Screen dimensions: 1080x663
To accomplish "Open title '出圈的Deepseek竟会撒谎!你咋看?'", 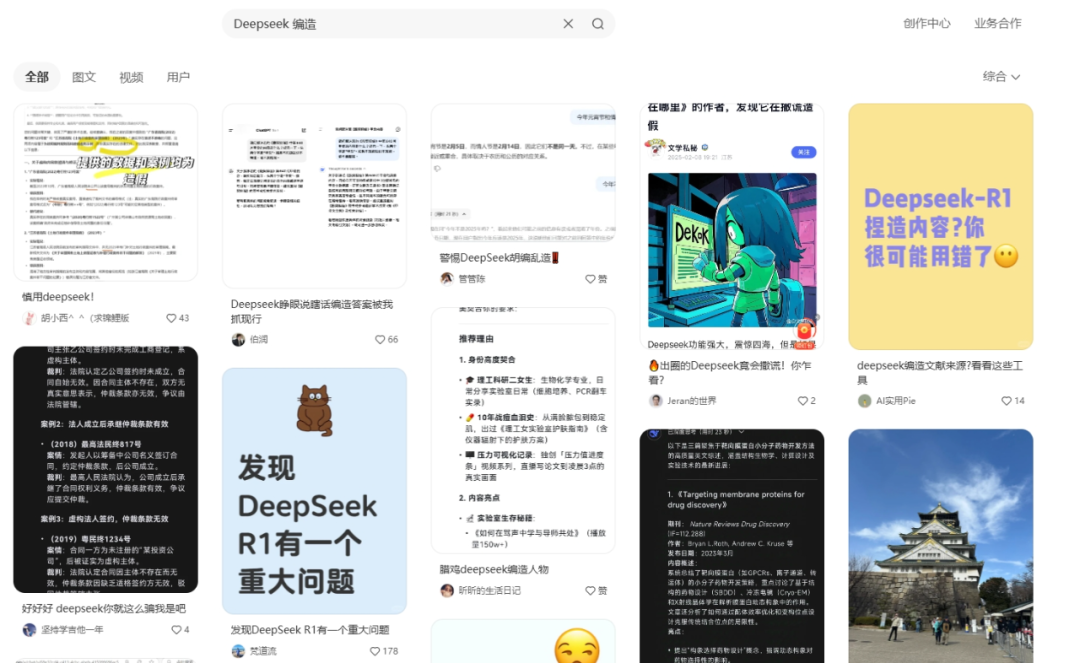I will (729, 372).
